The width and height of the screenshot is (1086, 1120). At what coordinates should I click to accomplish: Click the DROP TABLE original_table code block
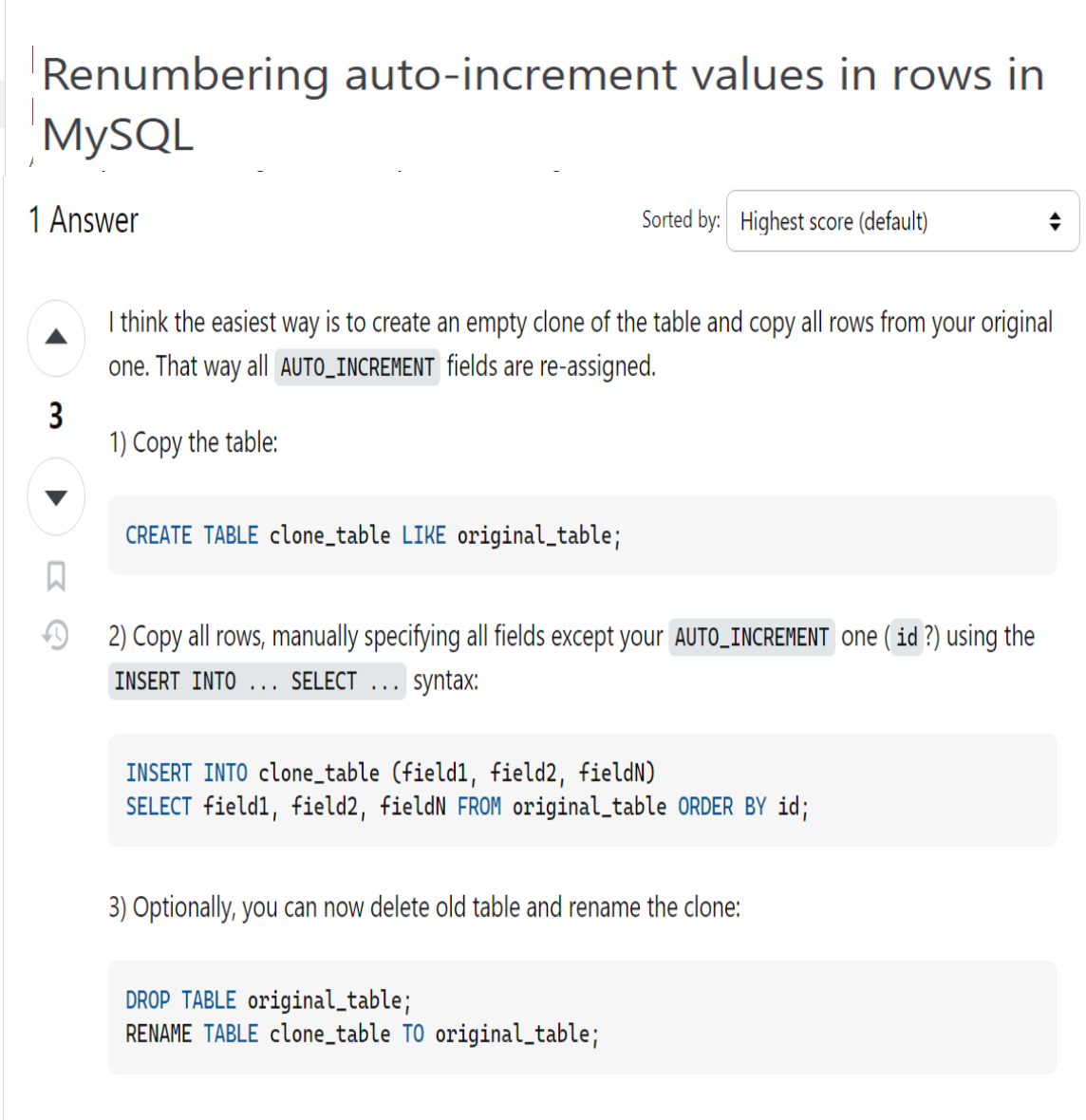(x=581, y=1017)
